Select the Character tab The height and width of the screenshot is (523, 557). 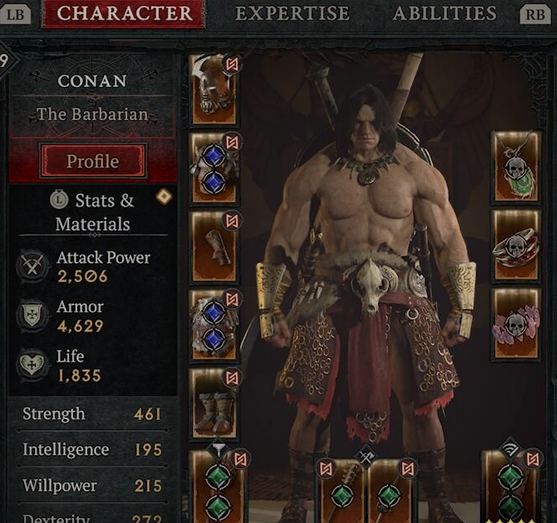[x=124, y=14]
